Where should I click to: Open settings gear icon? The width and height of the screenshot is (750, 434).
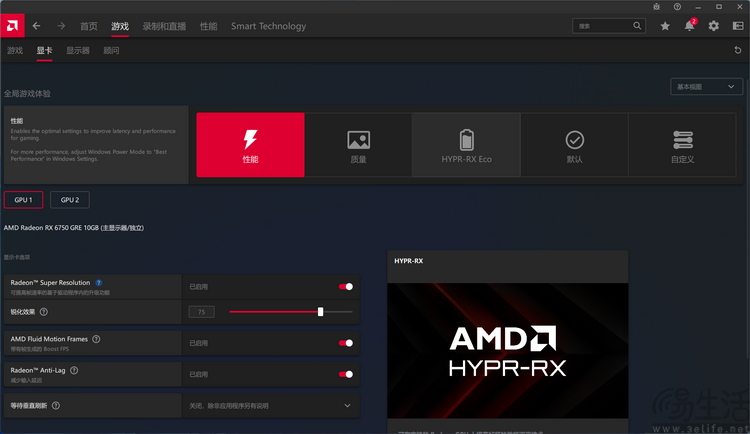[714, 26]
